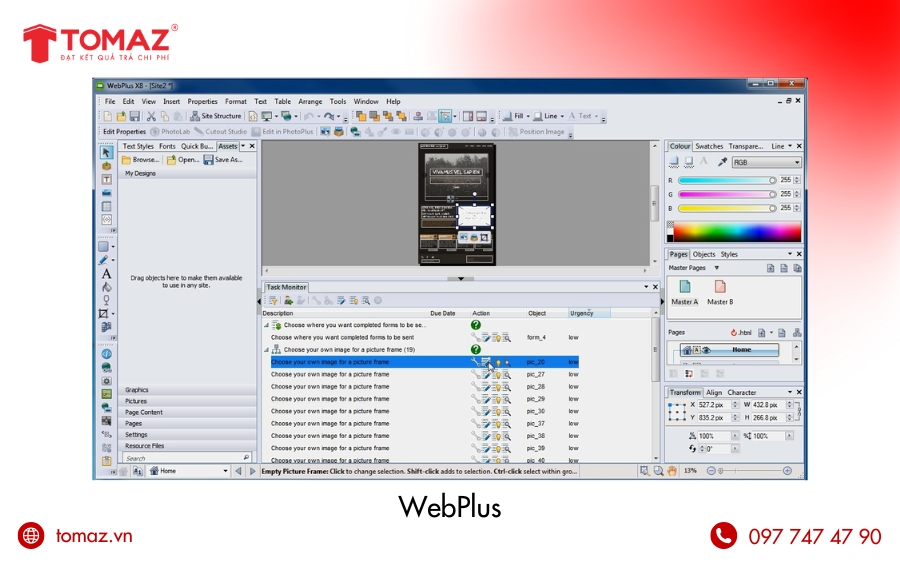Switch to the Swatches tab
The height and width of the screenshot is (563, 900).
point(709,146)
